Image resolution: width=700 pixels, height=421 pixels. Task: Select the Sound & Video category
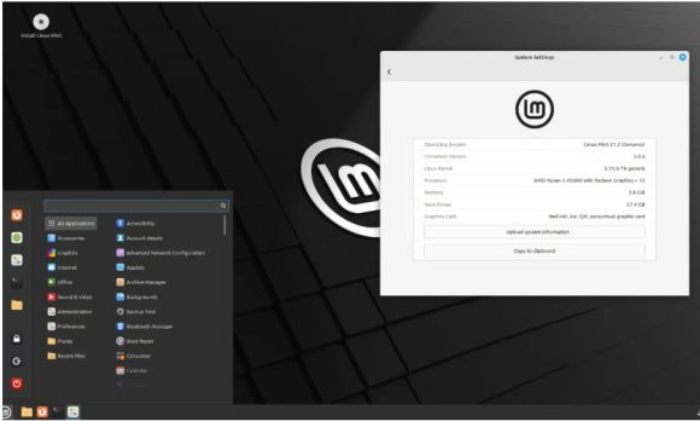pos(70,297)
